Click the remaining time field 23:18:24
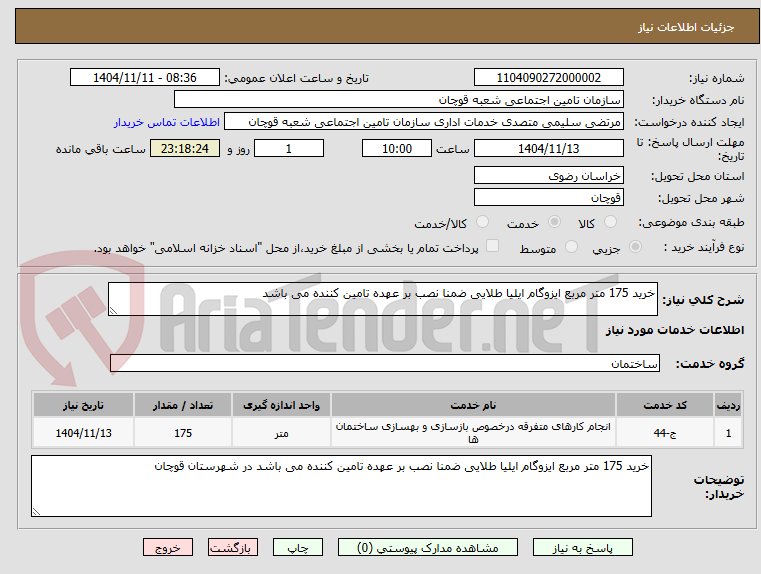Image resolution: width=761 pixels, height=574 pixels. pos(185,148)
